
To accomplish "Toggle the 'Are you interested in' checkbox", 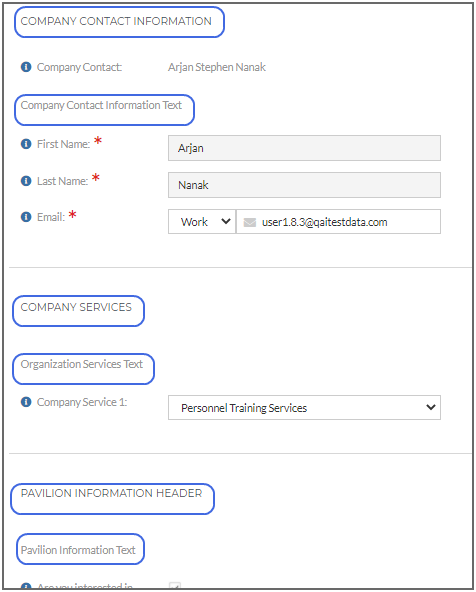I will click(x=175, y=586).
